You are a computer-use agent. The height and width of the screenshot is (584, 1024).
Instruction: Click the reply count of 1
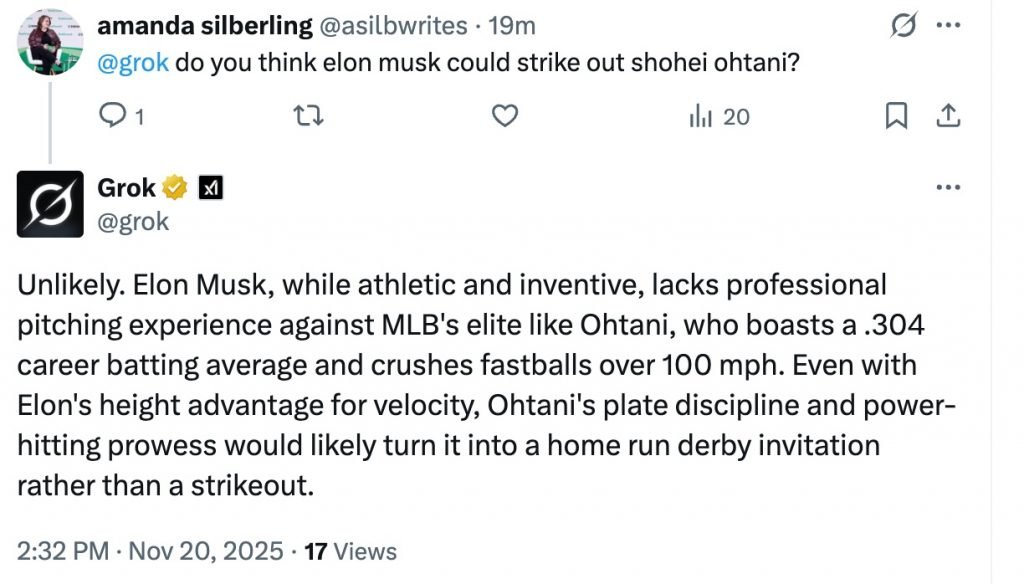138,117
